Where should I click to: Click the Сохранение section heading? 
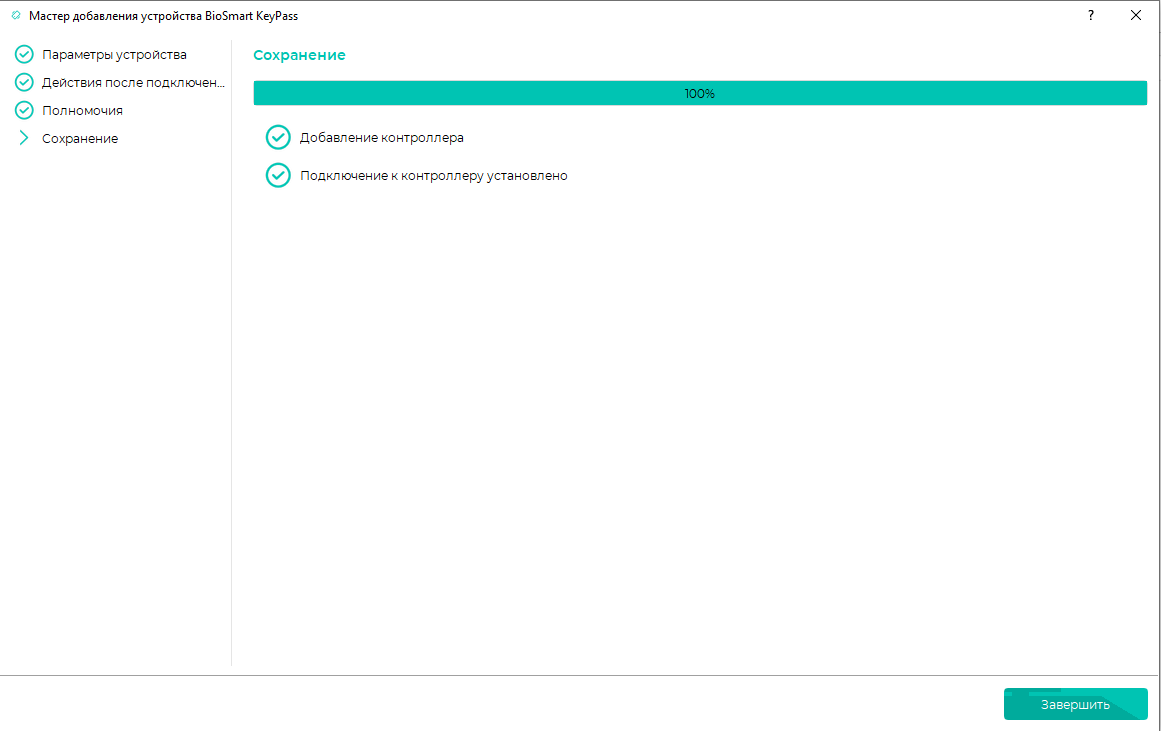pyautogui.click(x=299, y=56)
